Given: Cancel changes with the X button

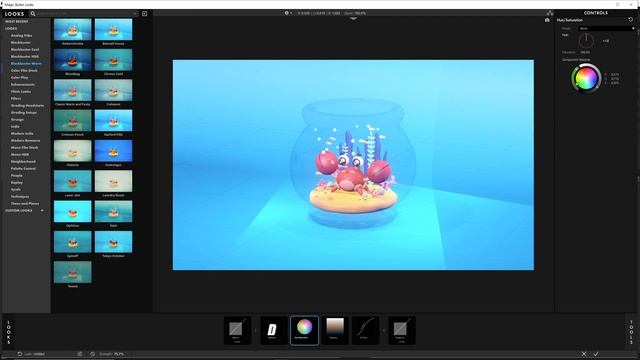Looking at the screenshot, I should click(584, 354).
